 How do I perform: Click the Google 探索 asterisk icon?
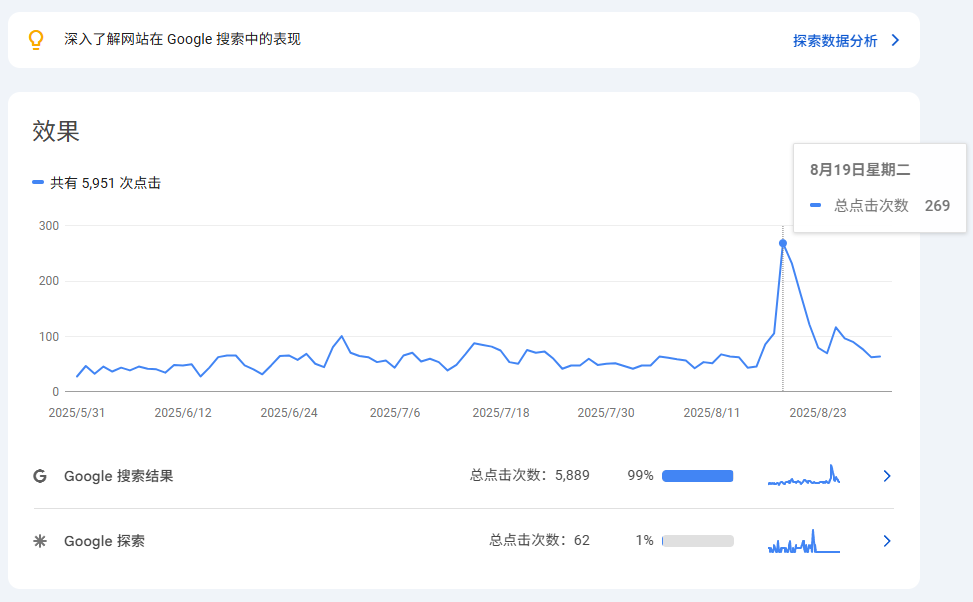(40, 541)
